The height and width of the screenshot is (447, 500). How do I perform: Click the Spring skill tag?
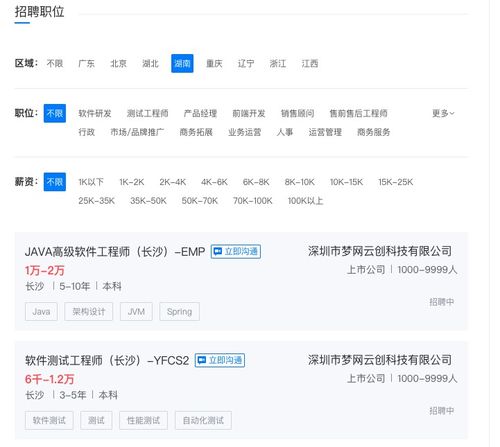(x=179, y=312)
